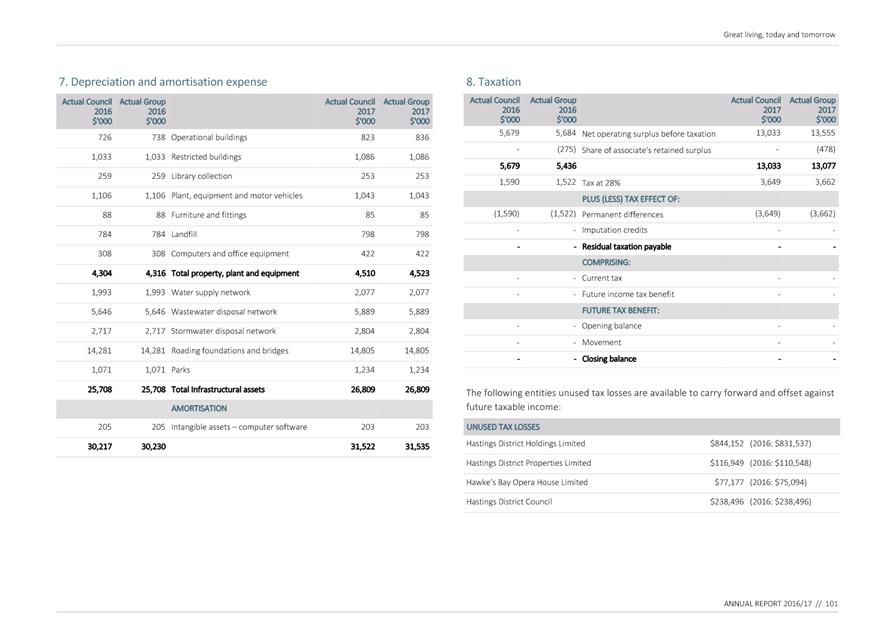Click the 'COMPRISING:' section header
Image resolution: width=895 pixels, height=638 pixels.
pyautogui.click(x=606, y=263)
